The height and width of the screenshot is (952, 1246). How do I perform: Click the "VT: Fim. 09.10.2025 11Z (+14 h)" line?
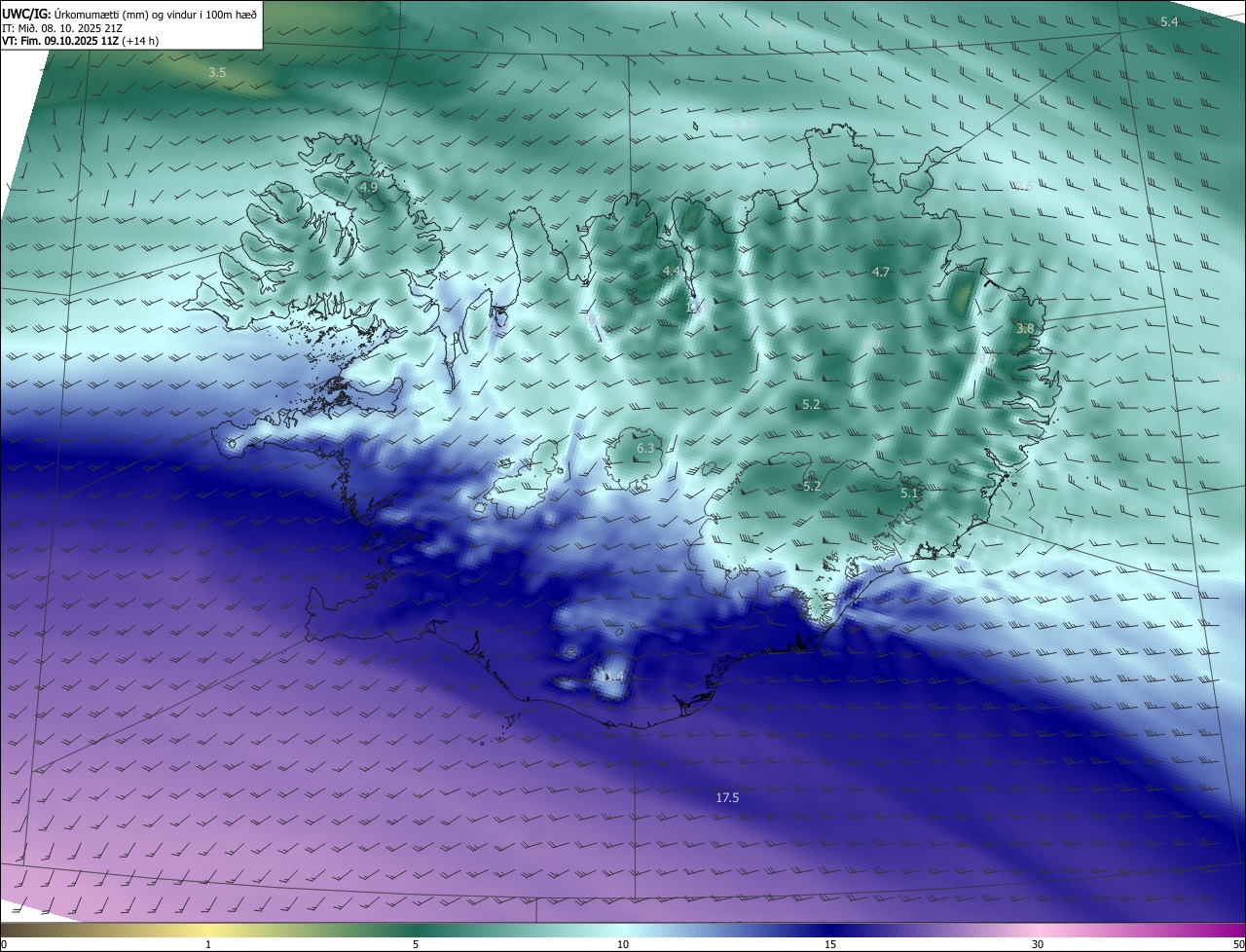click(81, 42)
